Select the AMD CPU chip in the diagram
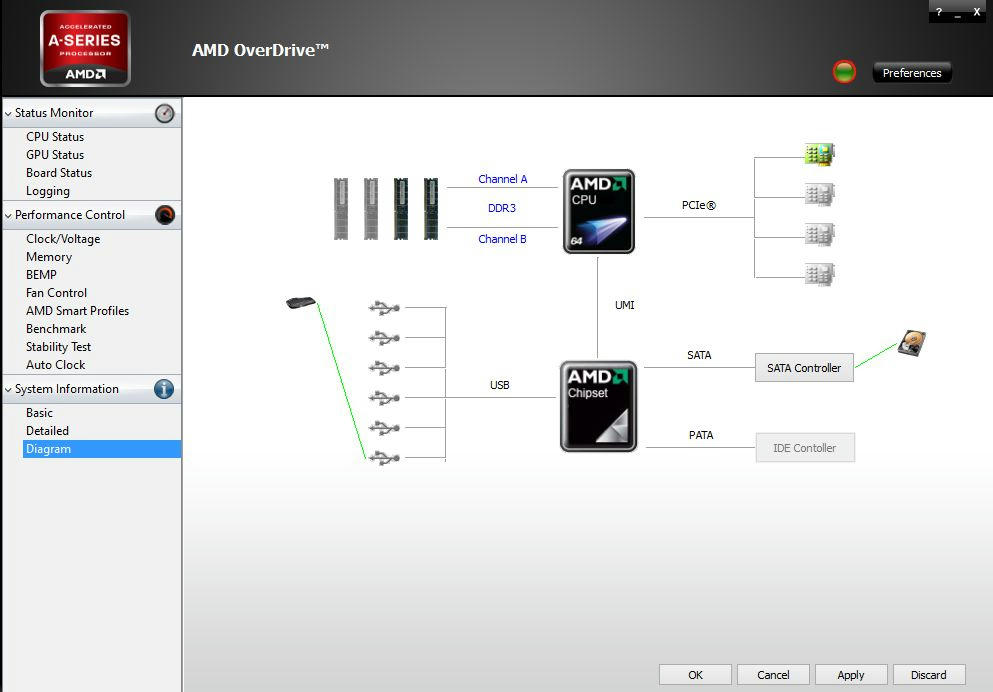 pos(598,211)
